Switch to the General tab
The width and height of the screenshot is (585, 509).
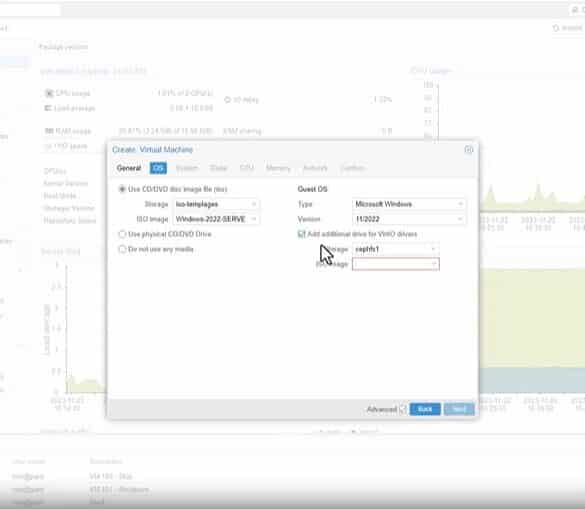click(x=129, y=168)
